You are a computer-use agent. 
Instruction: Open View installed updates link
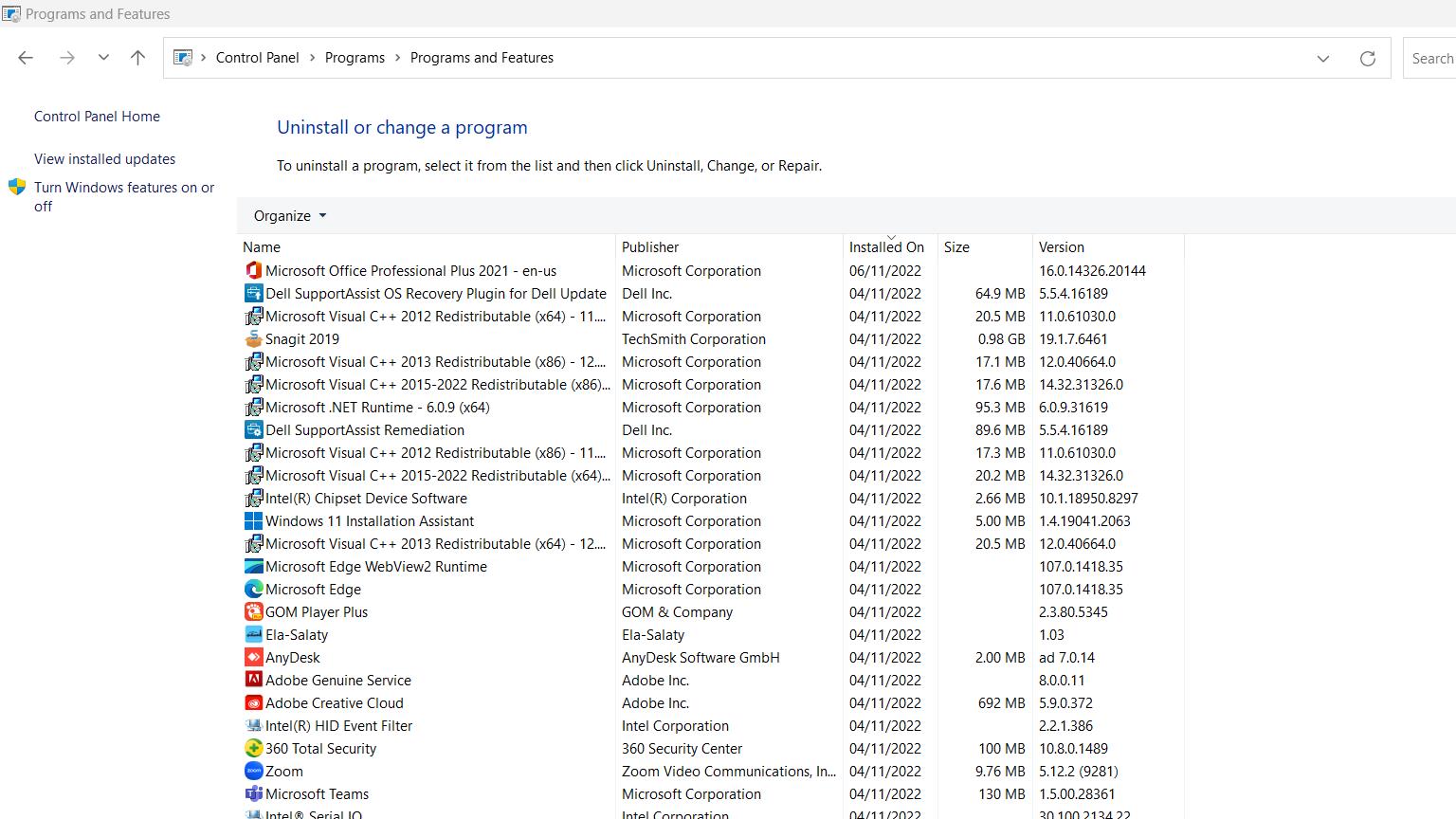(x=104, y=159)
